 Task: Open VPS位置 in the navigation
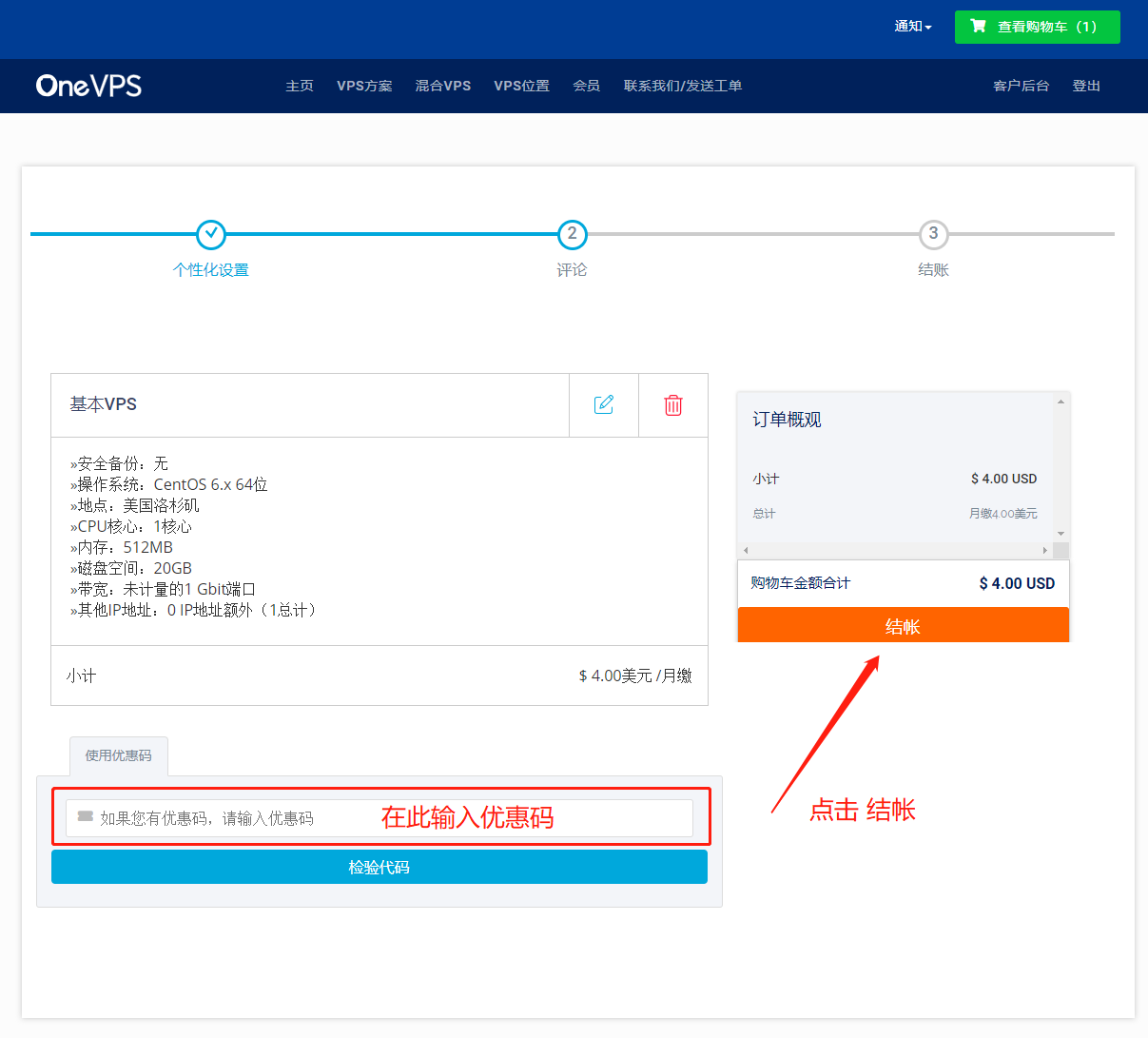[x=521, y=86]
